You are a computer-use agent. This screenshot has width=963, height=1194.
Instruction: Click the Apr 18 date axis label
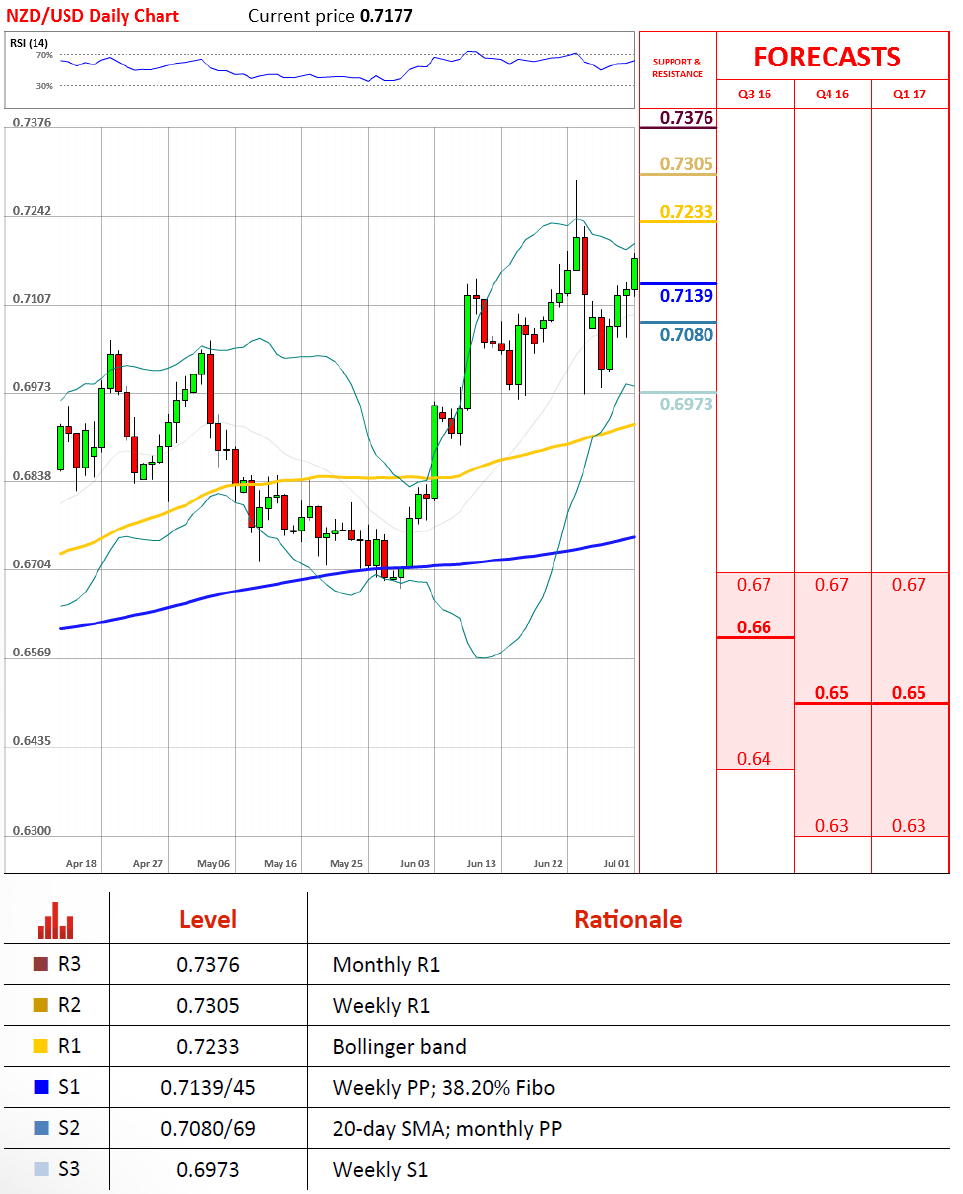pos(81,864)
